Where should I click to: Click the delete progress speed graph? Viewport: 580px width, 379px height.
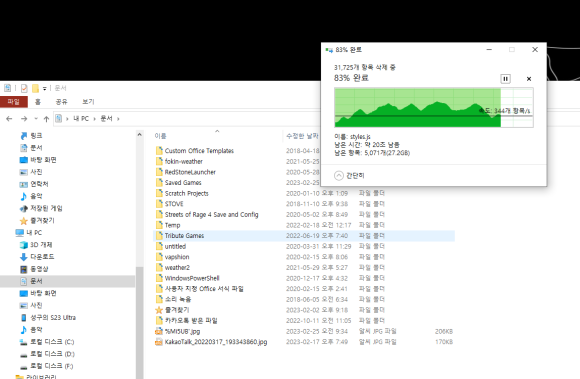coord(434,108)
